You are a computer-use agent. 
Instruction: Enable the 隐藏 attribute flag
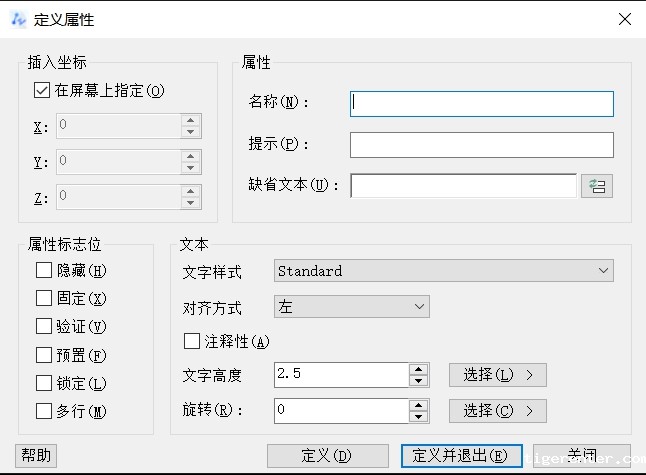tap(44, 270)
